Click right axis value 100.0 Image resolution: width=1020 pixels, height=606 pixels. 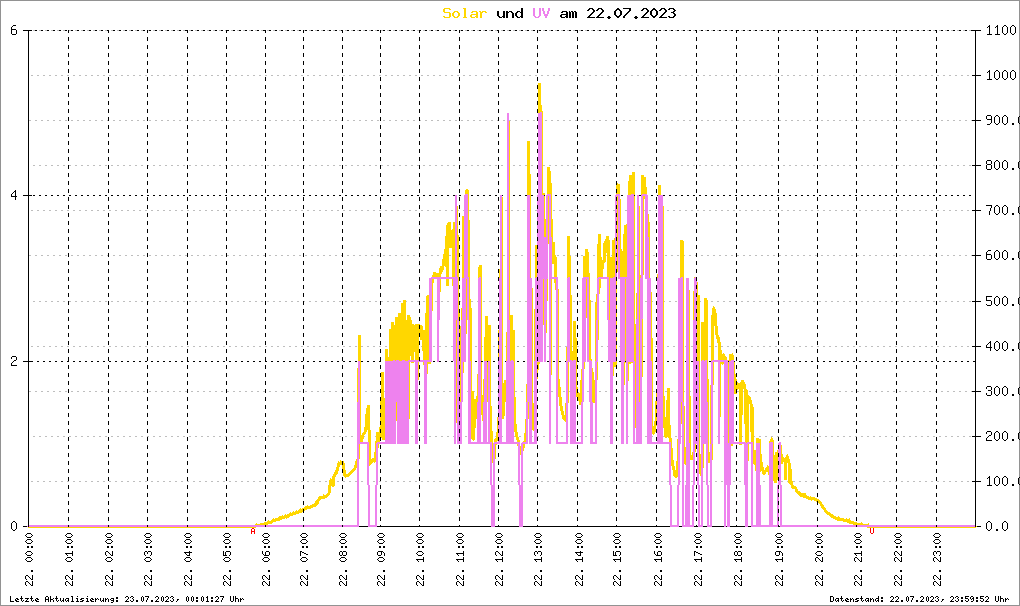coord(1002,482)
